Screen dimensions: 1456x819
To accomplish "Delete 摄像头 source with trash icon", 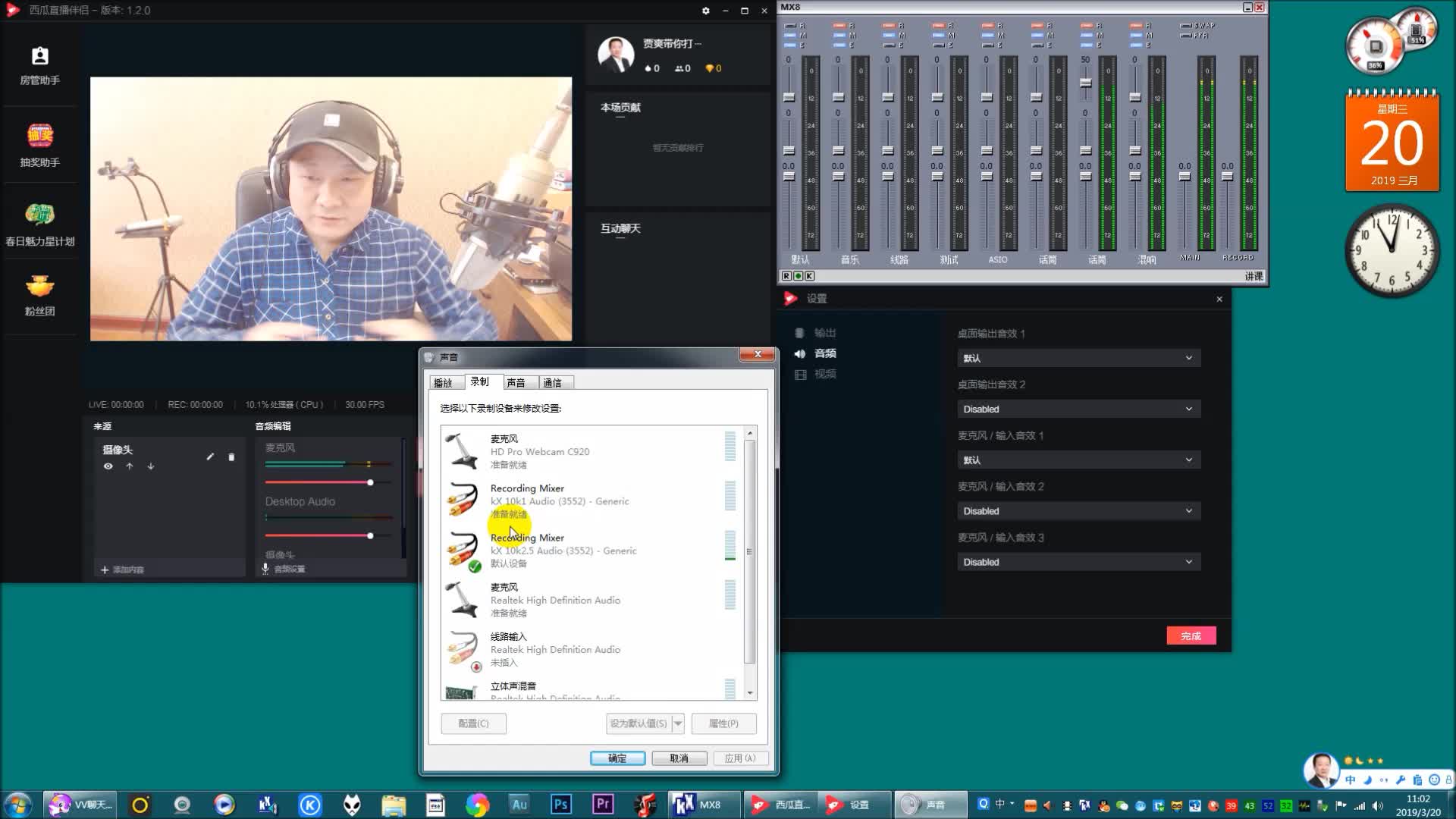I will [x=231, y=457].
